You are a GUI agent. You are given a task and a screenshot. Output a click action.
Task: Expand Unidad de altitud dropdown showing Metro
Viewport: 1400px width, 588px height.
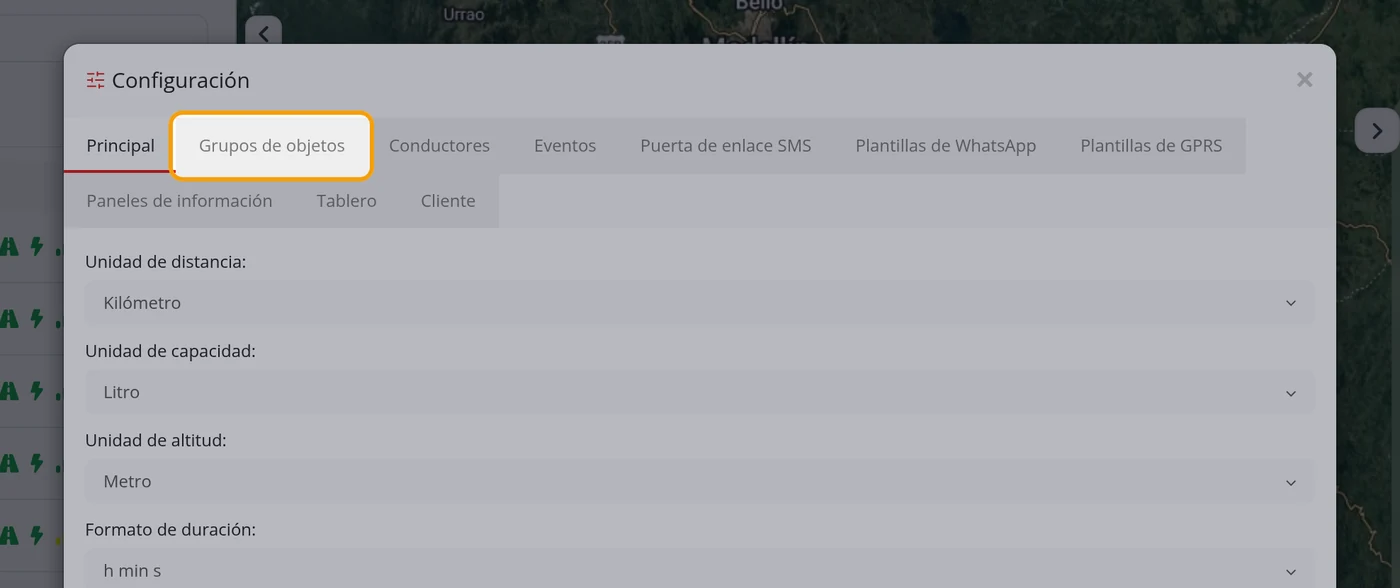pyautogui.click(x=700, y=481)
